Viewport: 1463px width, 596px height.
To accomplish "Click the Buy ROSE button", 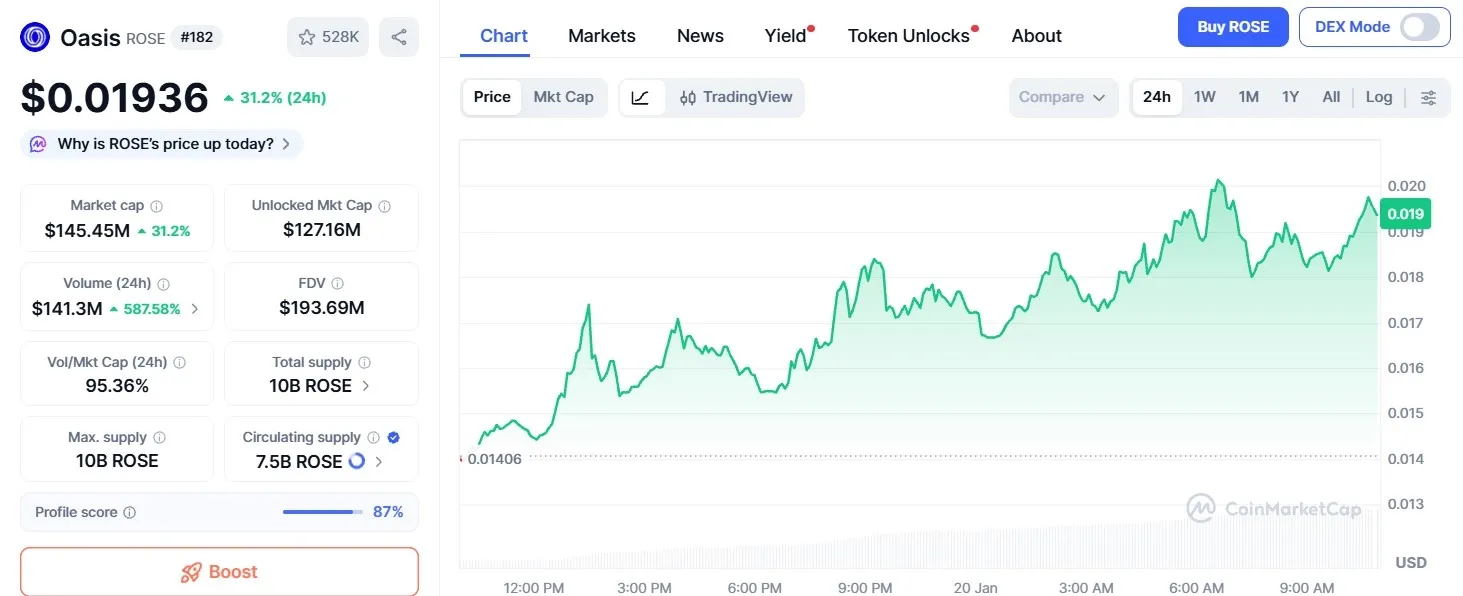I will pyautogui.click(x=1233, y=27).
